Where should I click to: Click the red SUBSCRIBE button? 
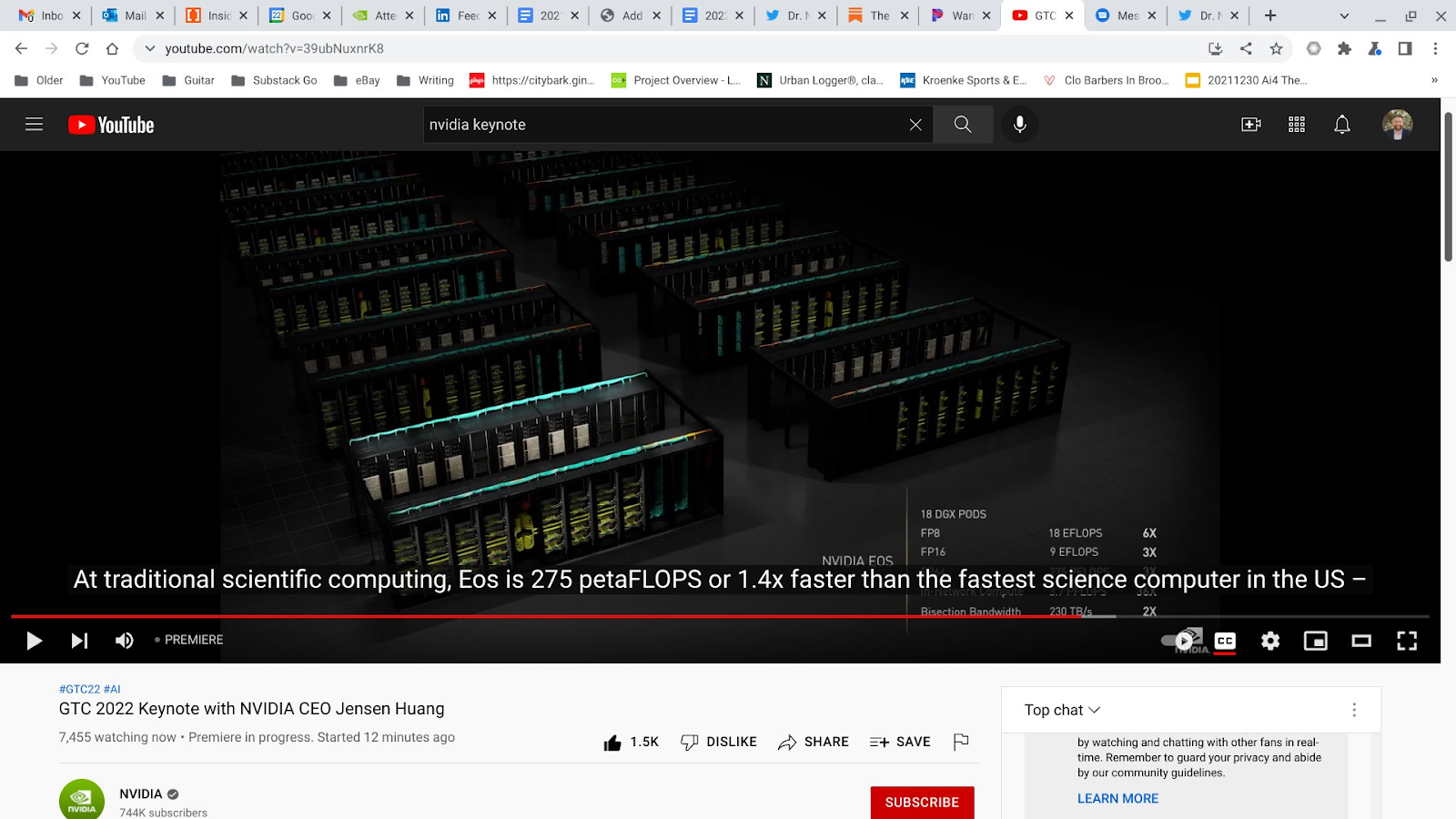tap(922, 803)
